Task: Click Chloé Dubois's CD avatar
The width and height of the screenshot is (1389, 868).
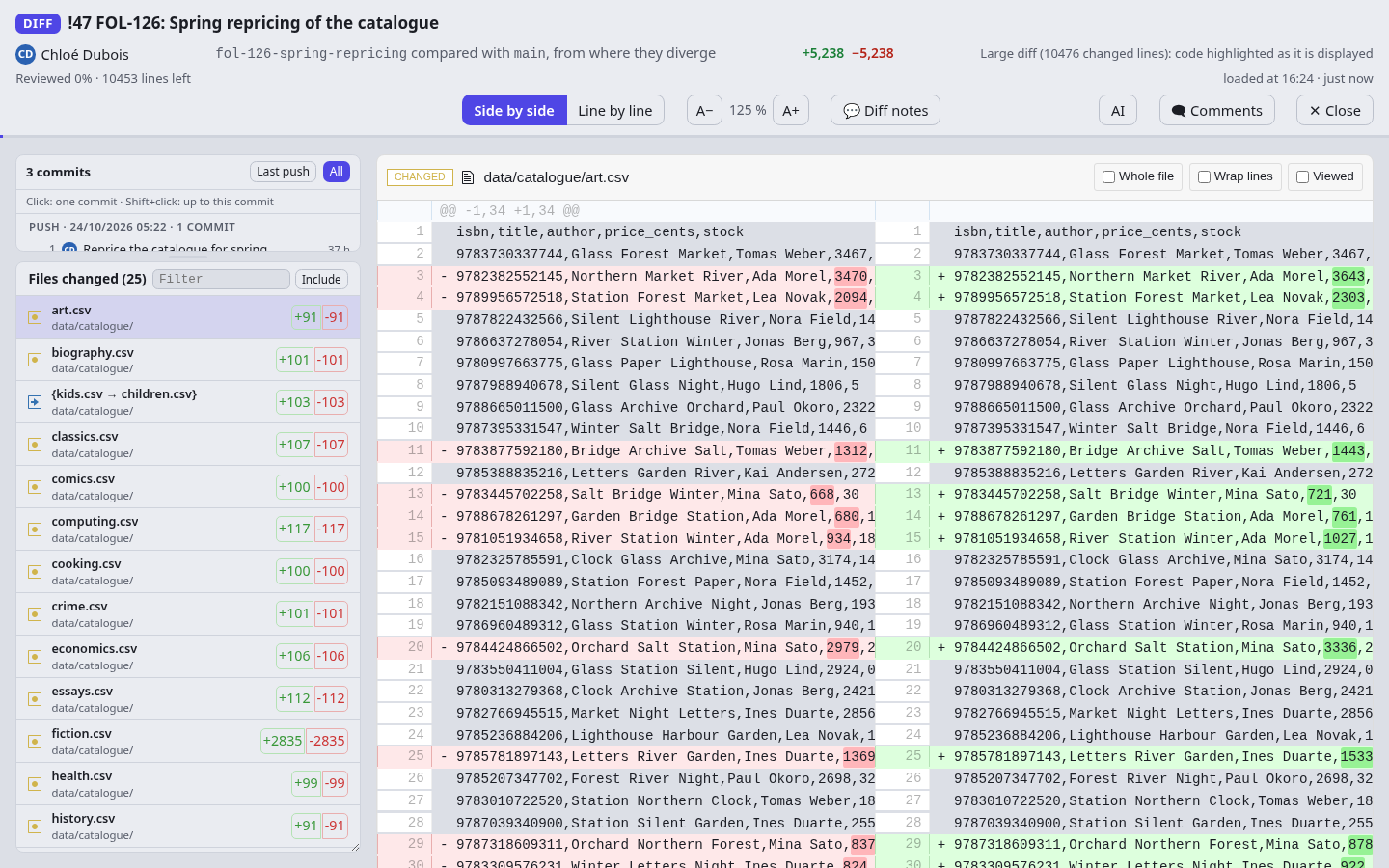Action: (25, 54)
